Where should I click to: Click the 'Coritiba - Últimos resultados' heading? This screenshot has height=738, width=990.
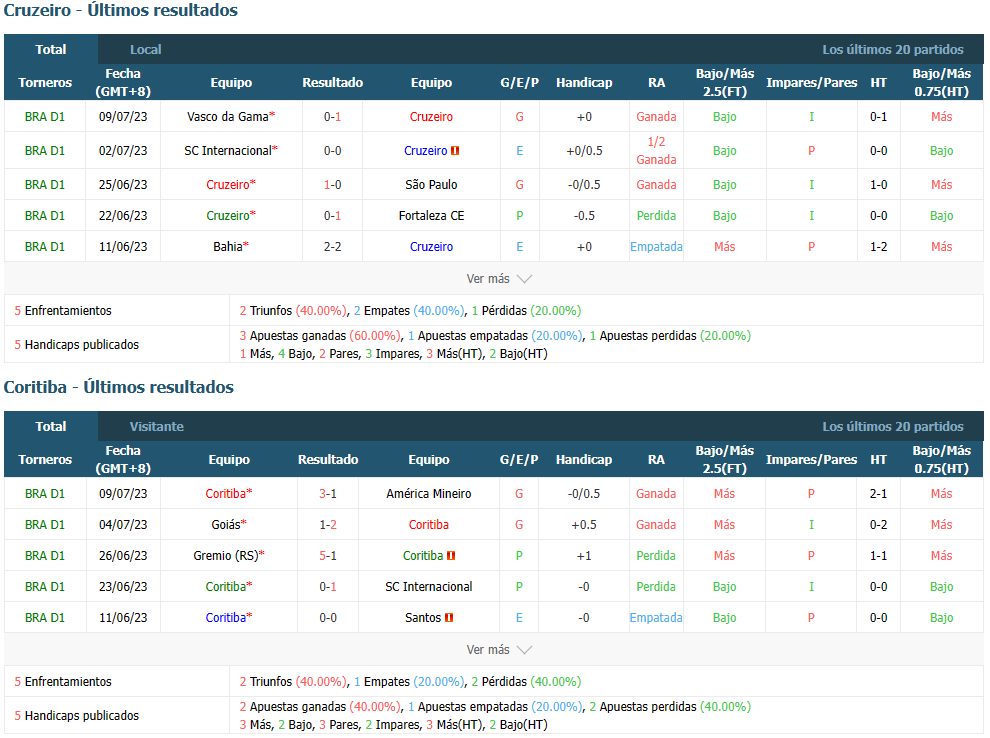pyautogui.click(x=119, y=386)
